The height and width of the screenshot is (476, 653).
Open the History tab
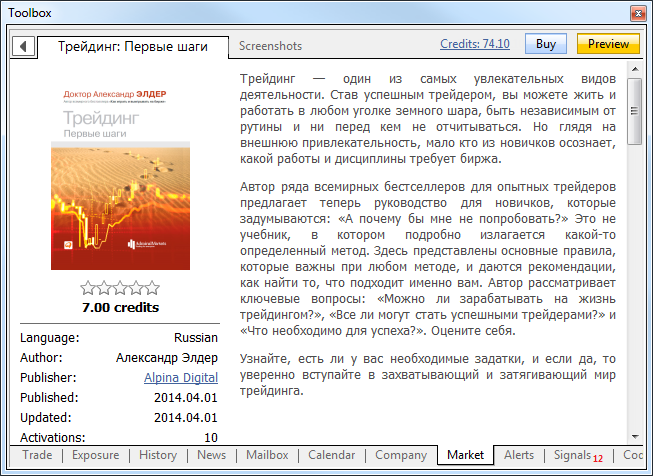(x=158, y=455)
